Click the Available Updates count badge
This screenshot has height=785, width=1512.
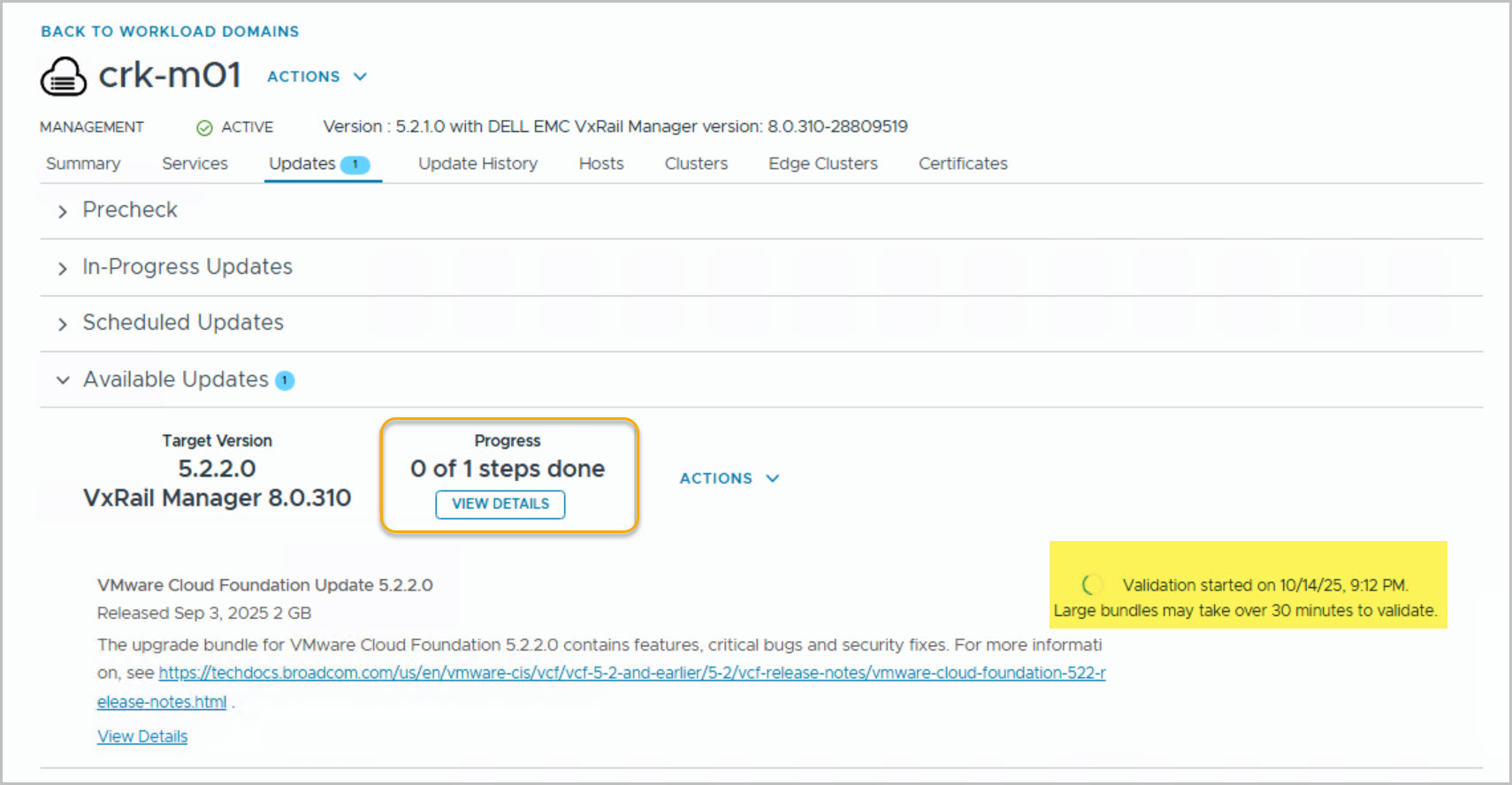pos(285,380)
